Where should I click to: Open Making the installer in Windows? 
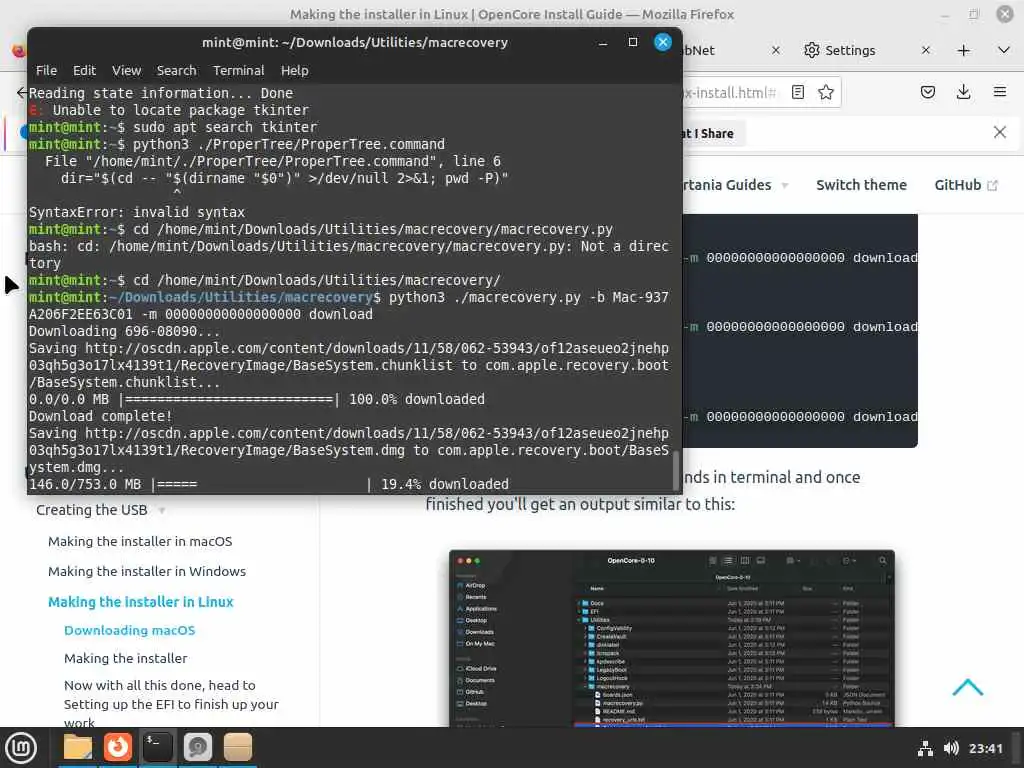[147, 571]
